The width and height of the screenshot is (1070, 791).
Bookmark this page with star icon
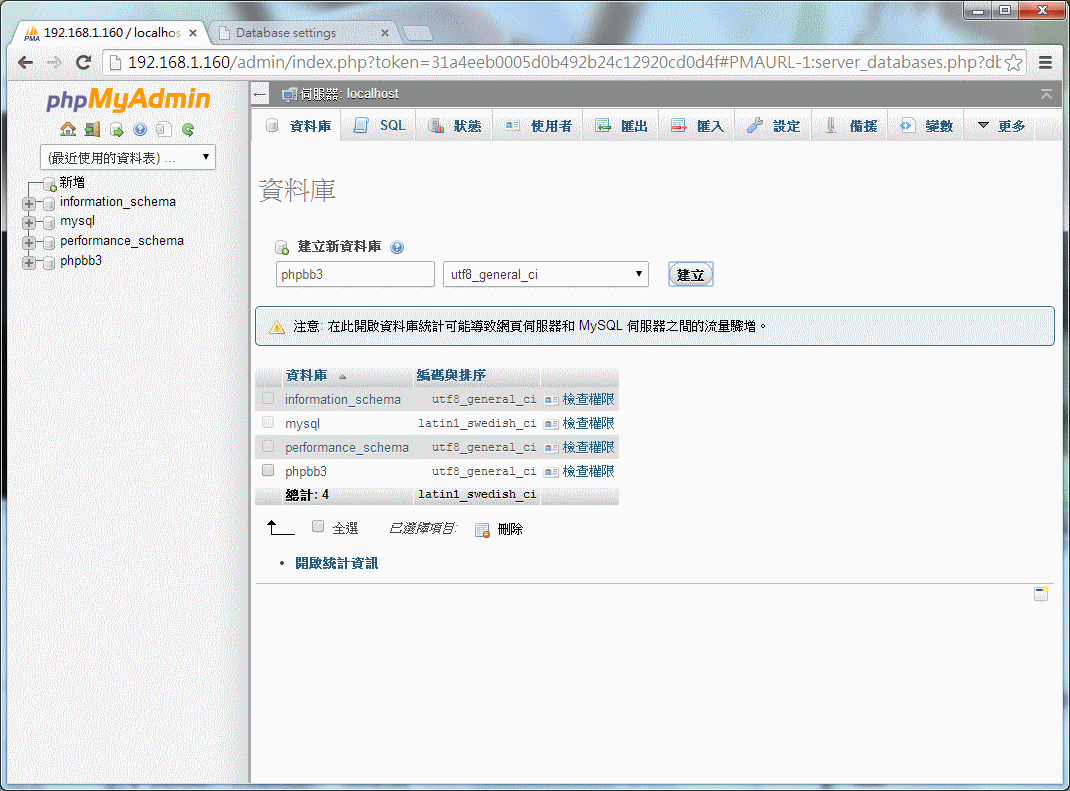[x=1013, y=63]
